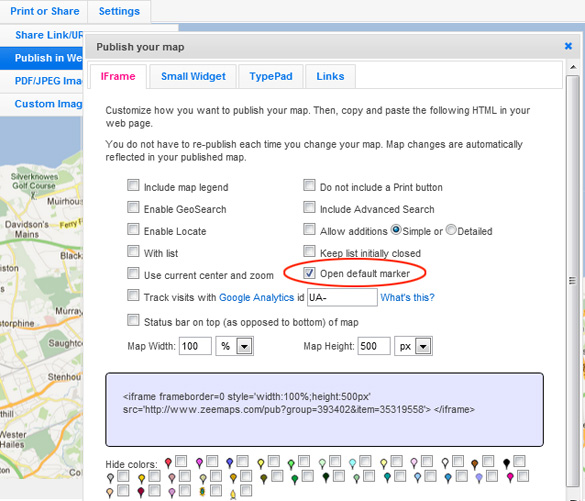Enable Include map legend checkbox

point(133,185)
